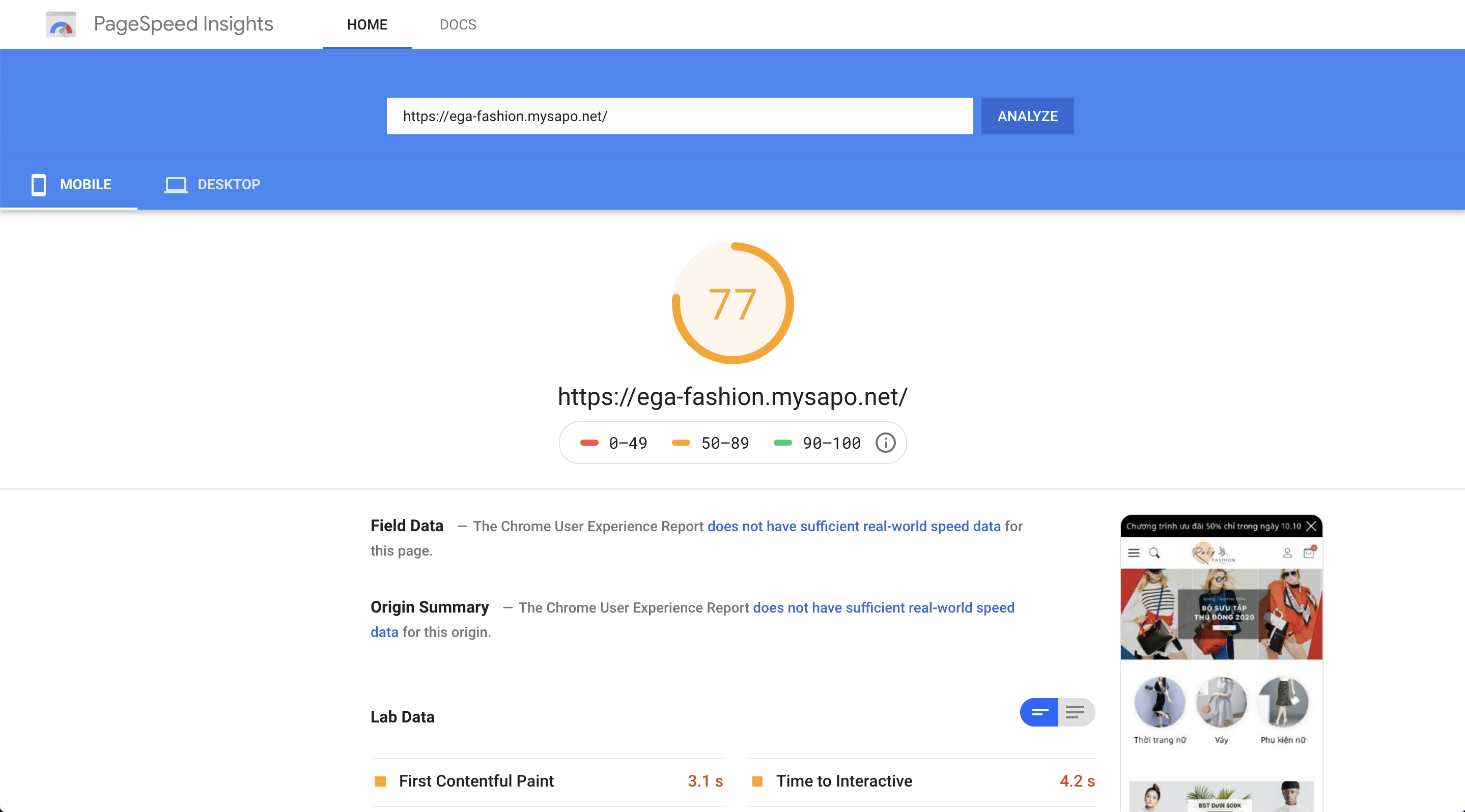The height and width of the screenshot is (812, 1465).
Task: Click hamburger menu icon in page preview
Action: pyautogui.click(x=1134, y=553)
